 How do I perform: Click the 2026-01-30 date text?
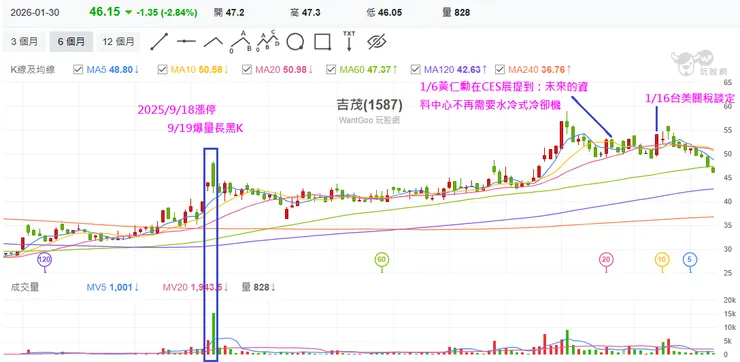pos(35,13)
